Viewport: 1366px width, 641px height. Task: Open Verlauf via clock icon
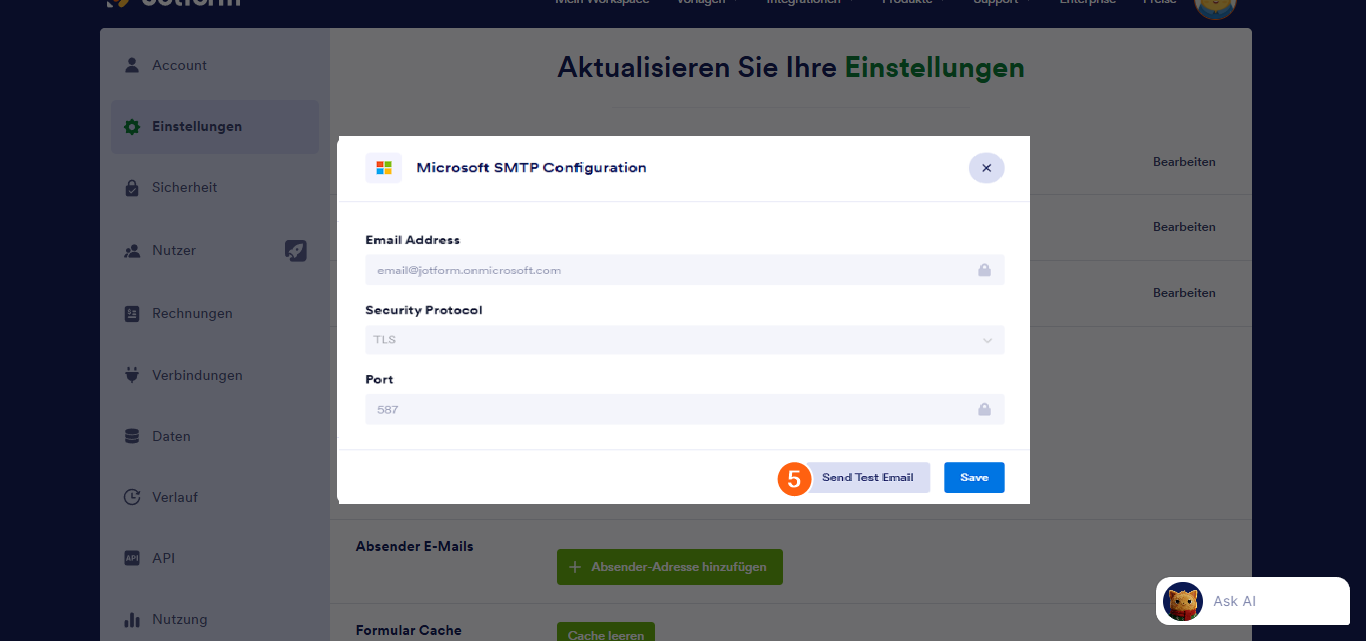pos(131,497)
